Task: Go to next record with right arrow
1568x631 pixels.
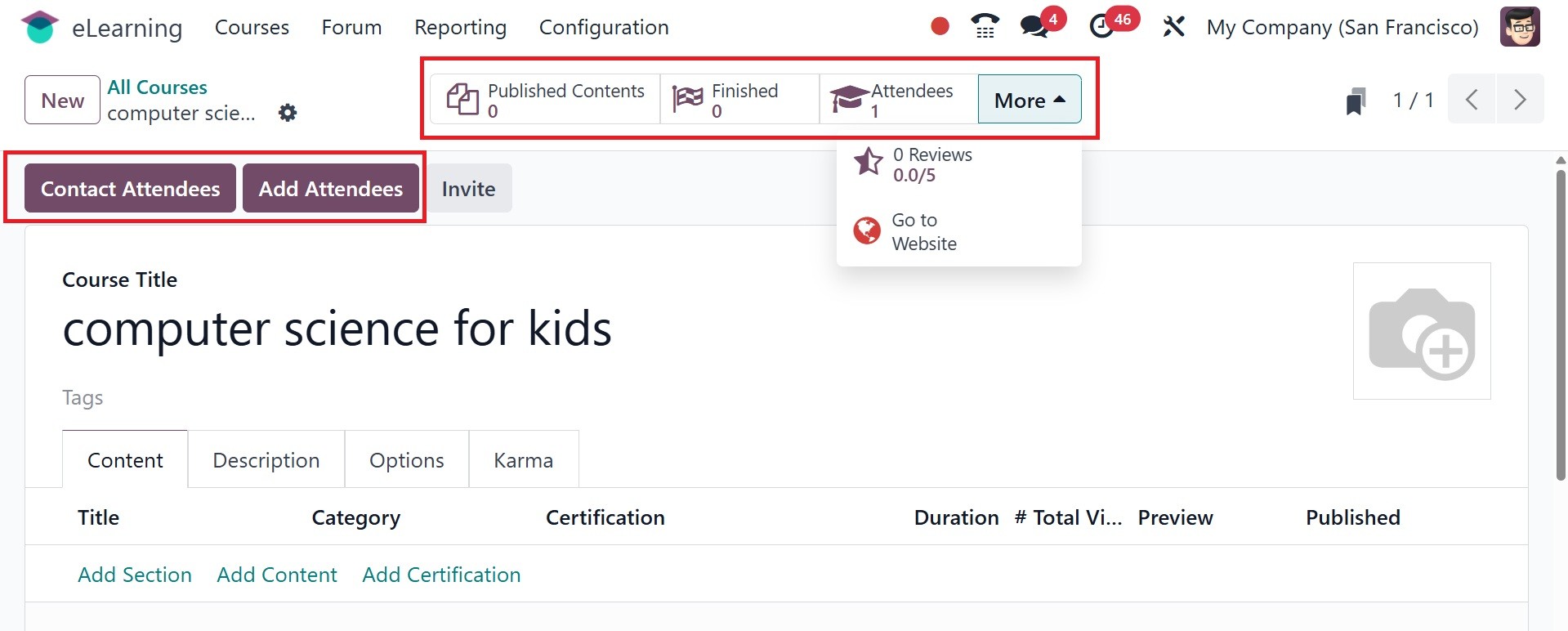Action: pyautogui.click(x=1520, y=100)
